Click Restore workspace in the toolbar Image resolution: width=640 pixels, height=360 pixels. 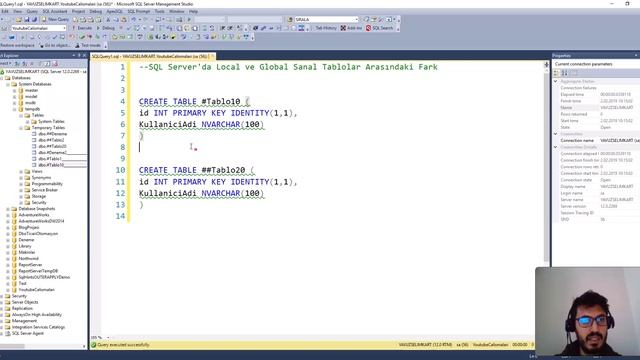(17, 45)
